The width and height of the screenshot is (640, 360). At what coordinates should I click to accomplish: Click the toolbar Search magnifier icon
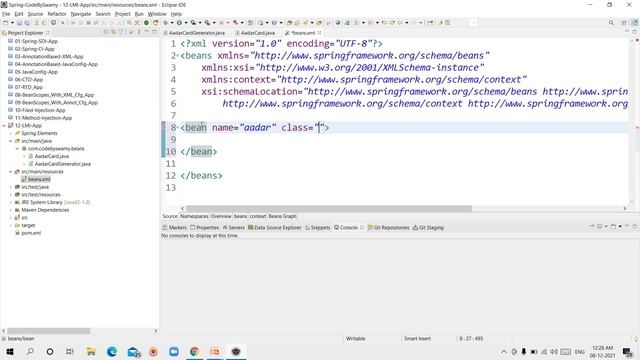pos(611,23)
